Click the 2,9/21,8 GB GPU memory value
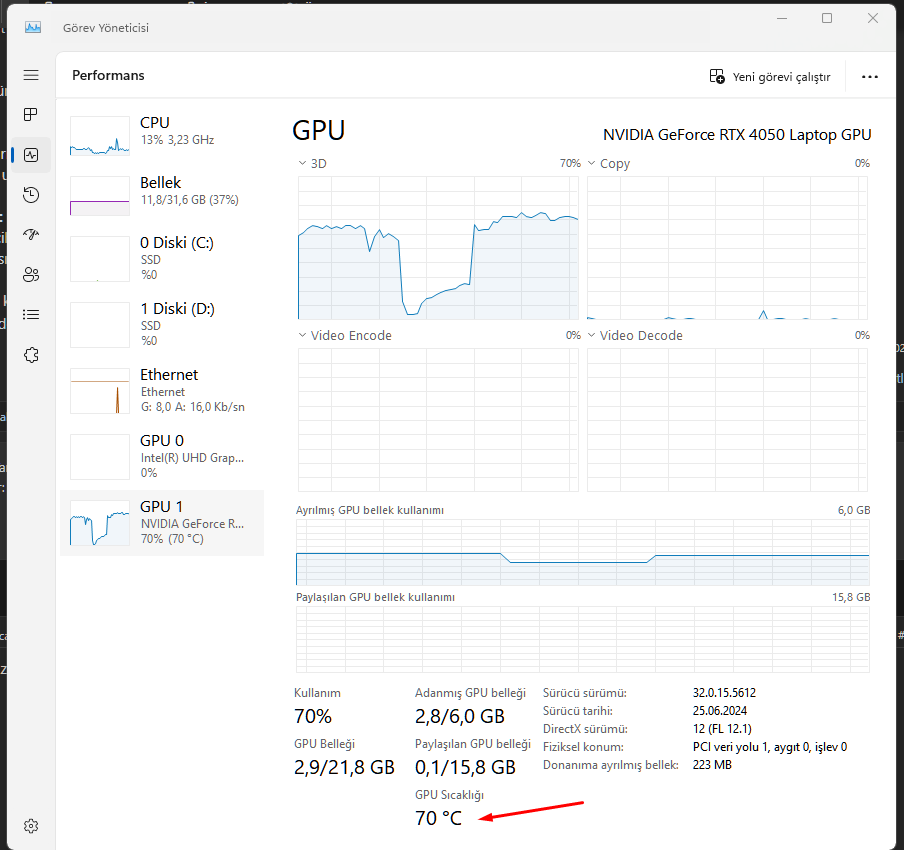The image size is (904, 850). [344, 767]
